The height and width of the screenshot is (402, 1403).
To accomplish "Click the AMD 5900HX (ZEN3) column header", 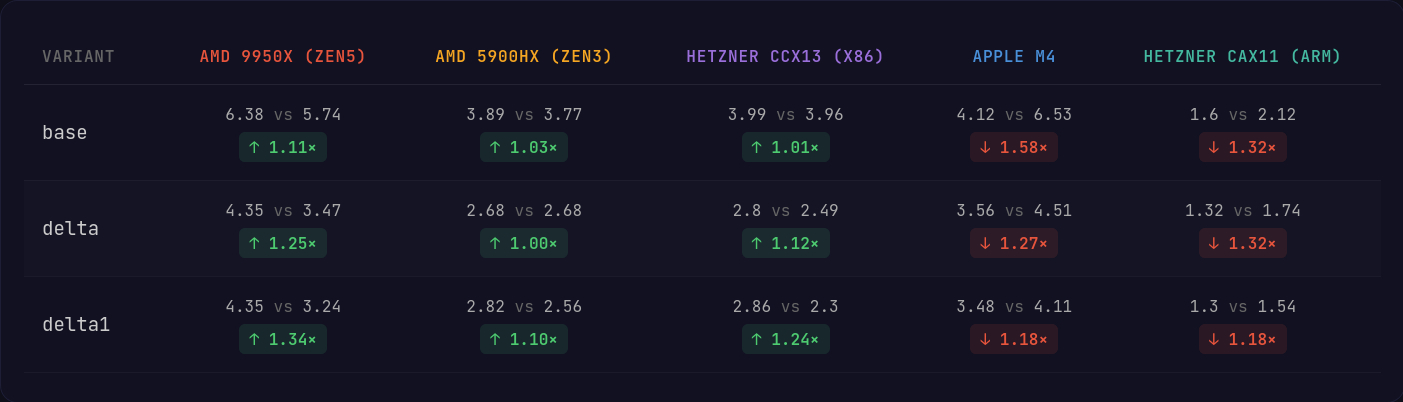I will [524, 56].
